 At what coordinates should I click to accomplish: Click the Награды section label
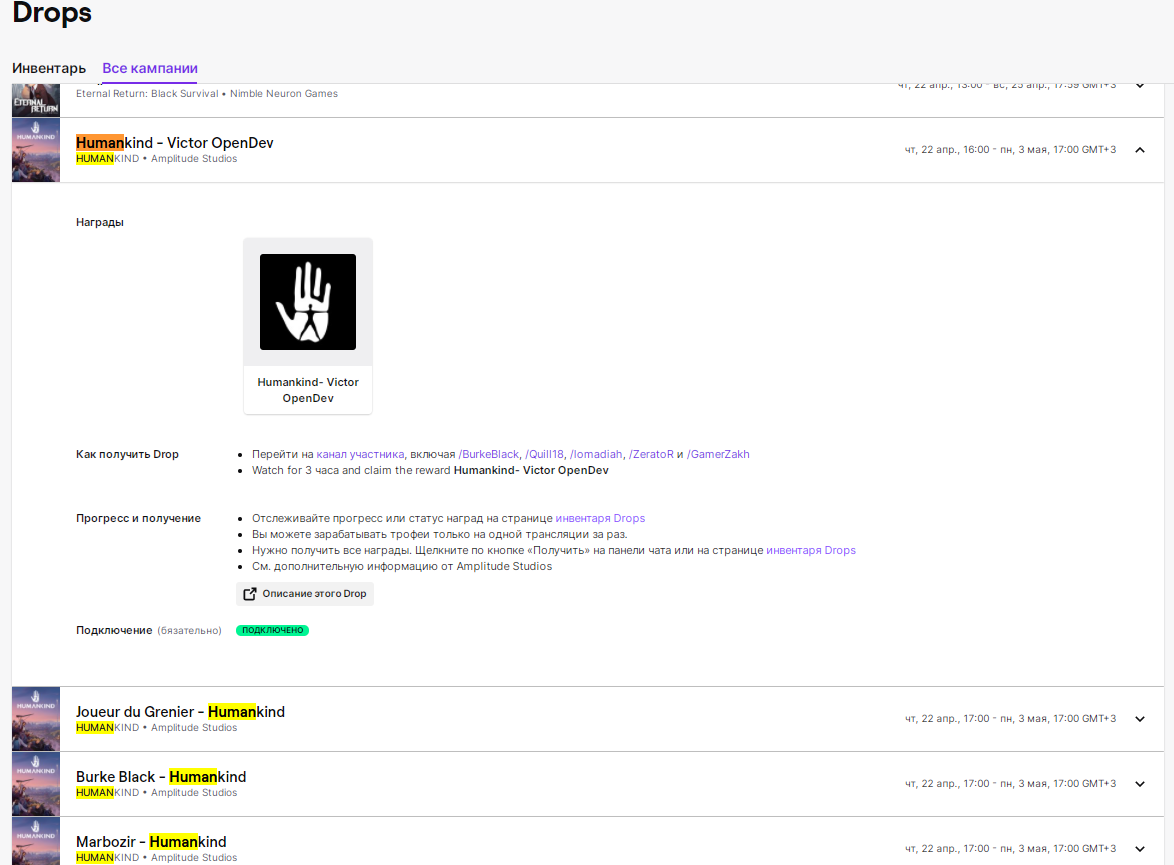pyautogui.click(x=100, y=222)
